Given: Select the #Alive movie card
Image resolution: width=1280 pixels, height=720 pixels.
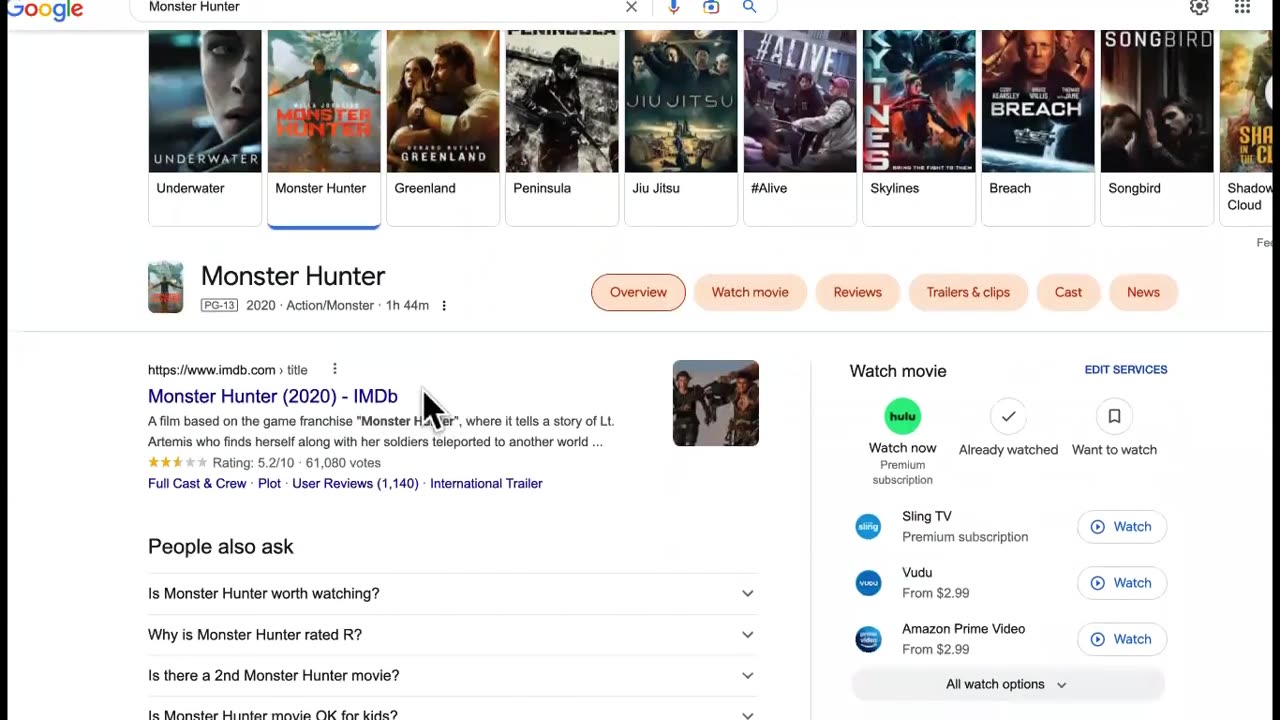Looking at the screenshot, I should pyautogui.click(x=800, y=127).
